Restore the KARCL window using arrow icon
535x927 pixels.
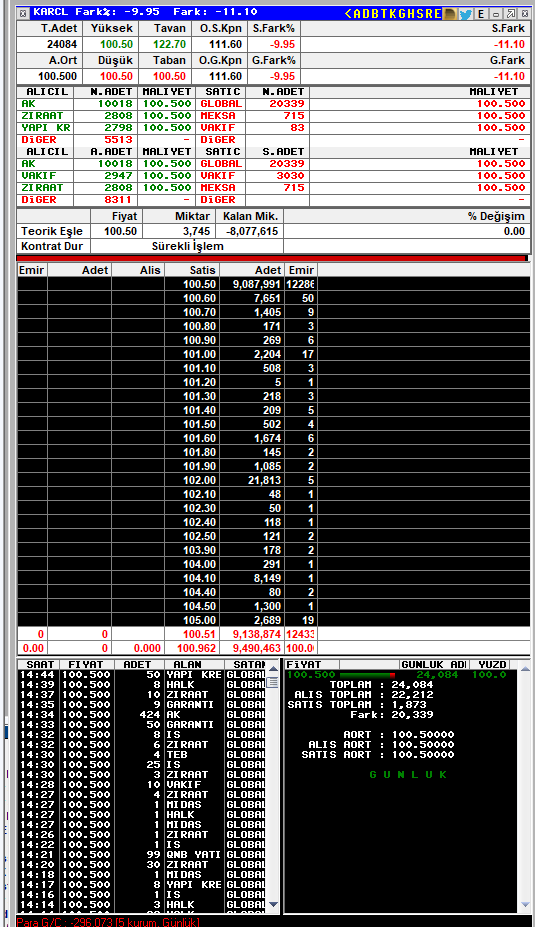pos(511,14)
